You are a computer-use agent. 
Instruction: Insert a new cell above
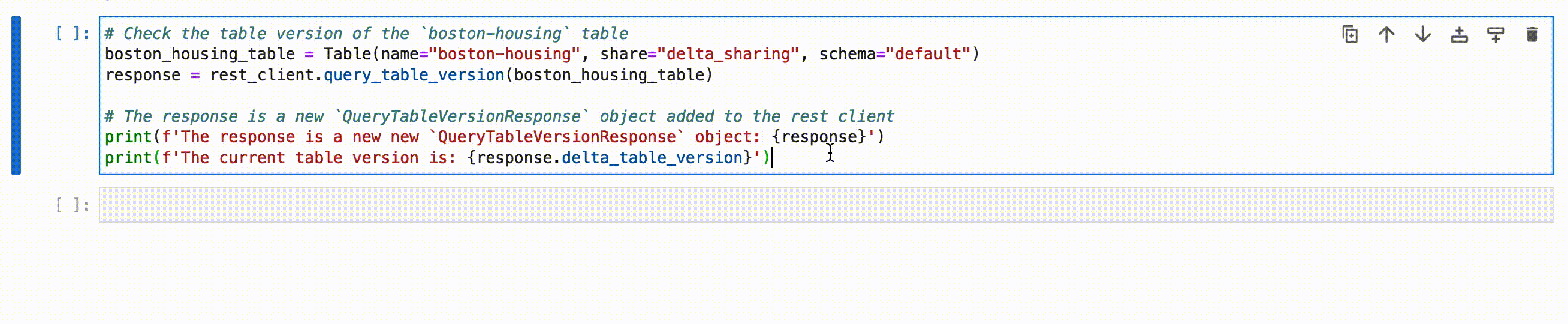(1459, 35)
